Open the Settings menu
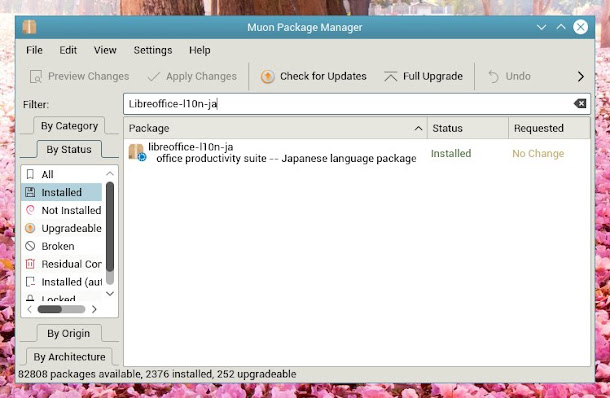Image resolution: width=610 pixels, height=398 pixels. 153,50
